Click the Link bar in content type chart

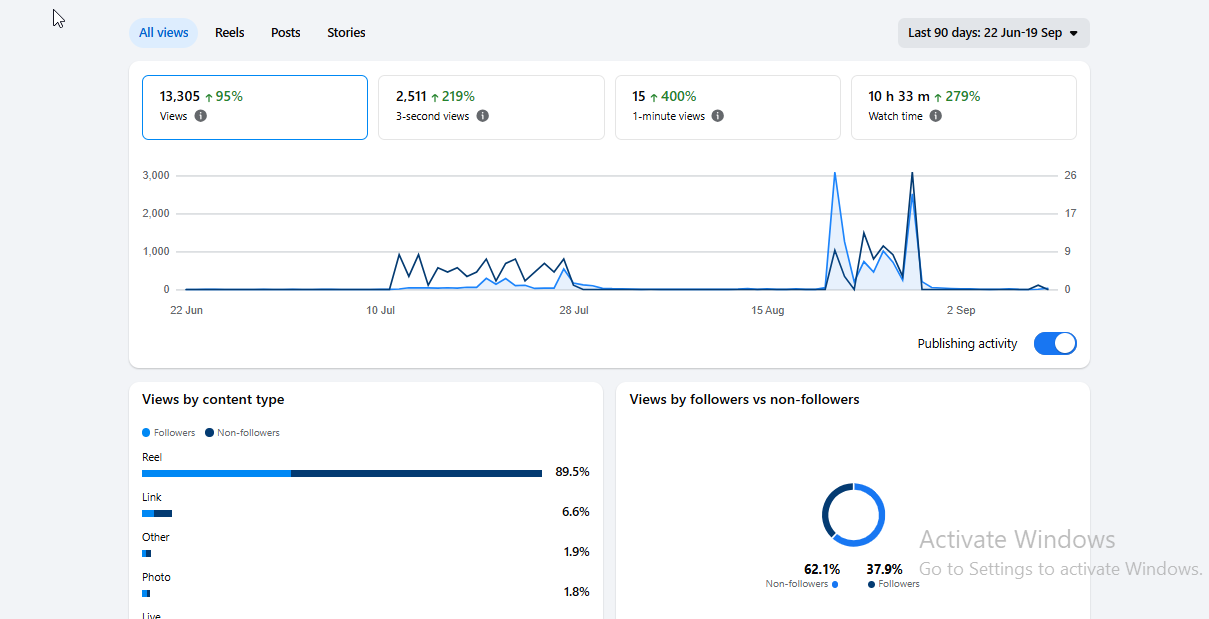(157, 513)
